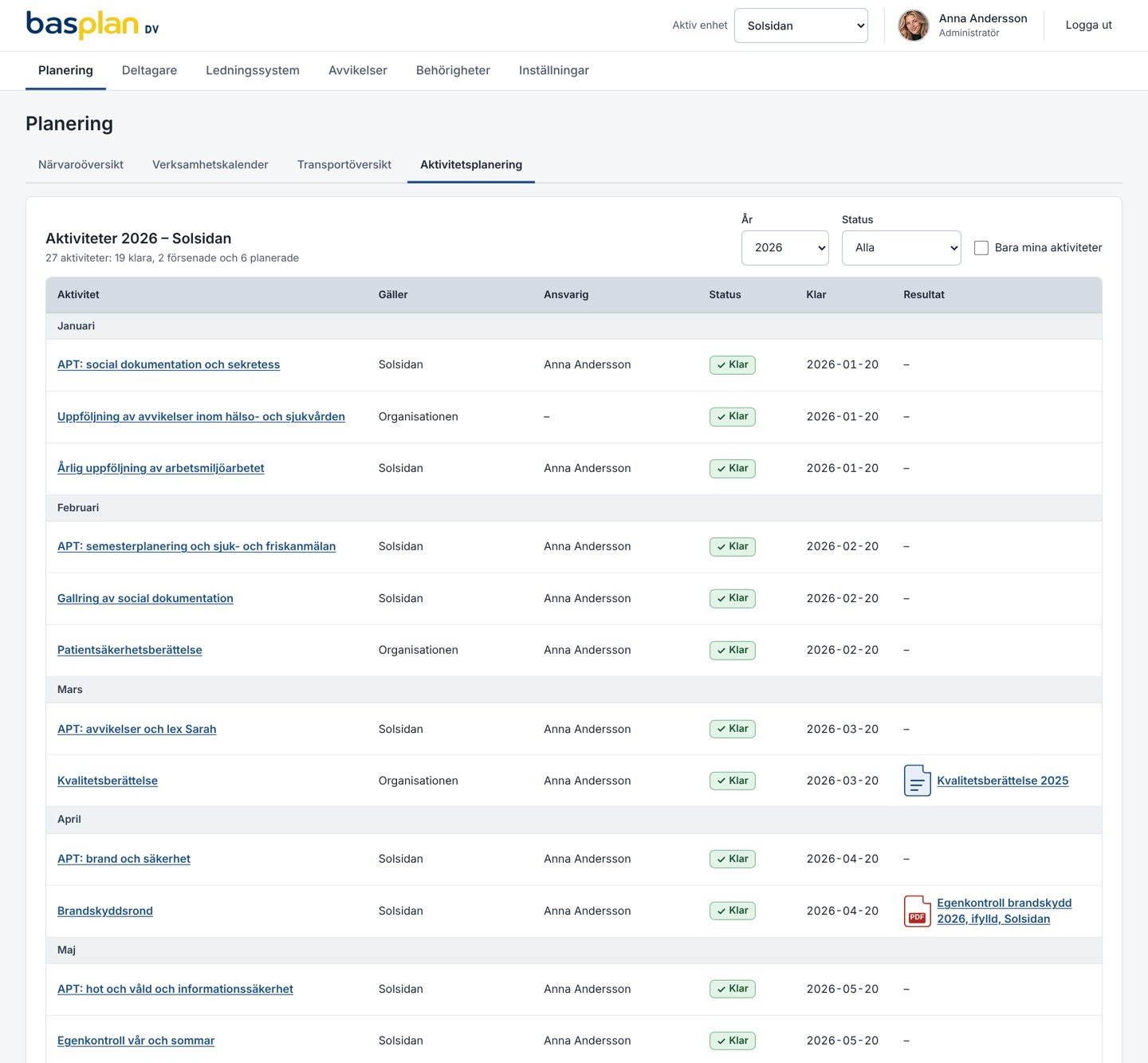This screenshot has height=1063, width=1148.
Task: Open the Ledningssystem menu item
Action: [253, 70]
